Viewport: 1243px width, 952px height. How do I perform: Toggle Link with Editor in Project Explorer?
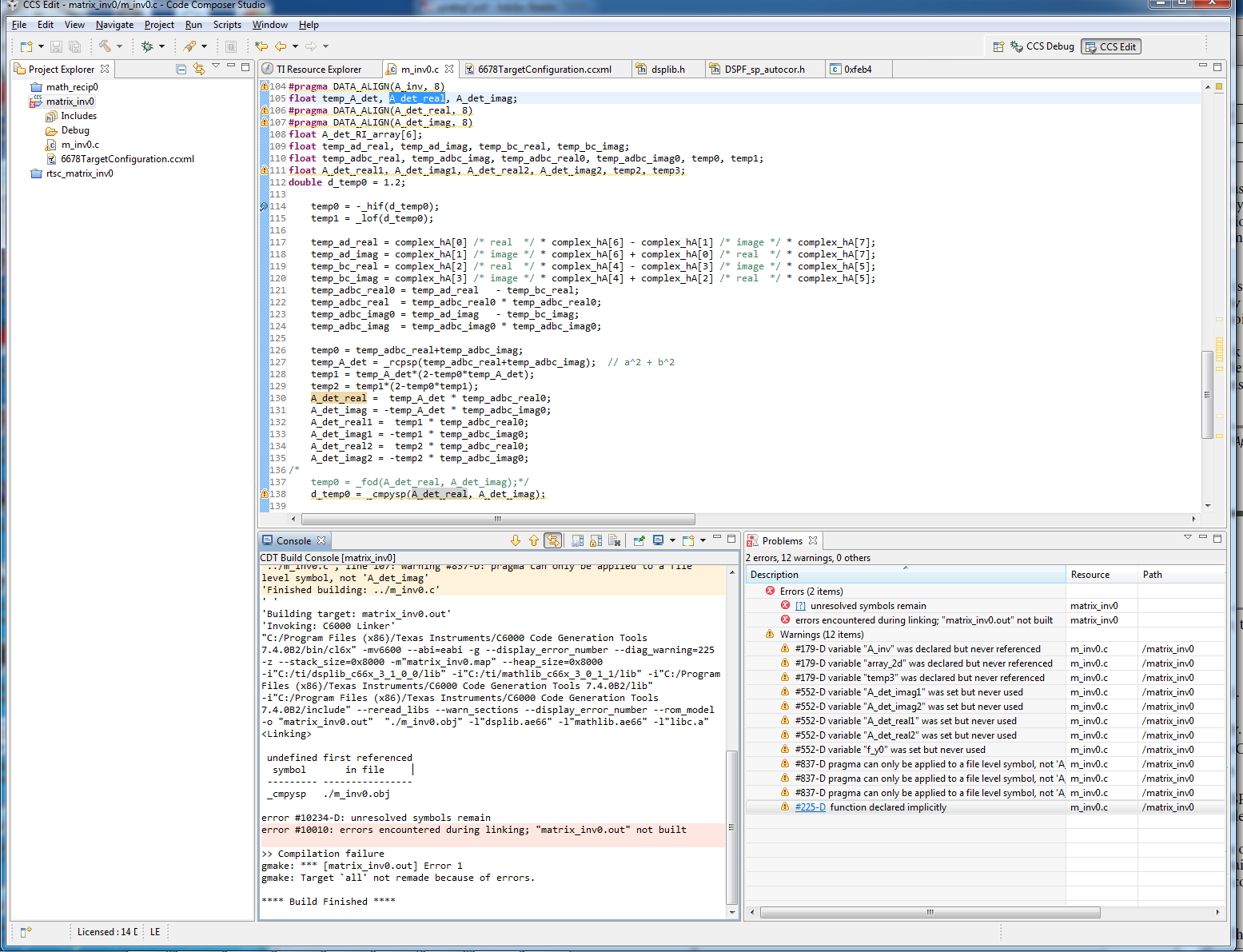(198, 70)
